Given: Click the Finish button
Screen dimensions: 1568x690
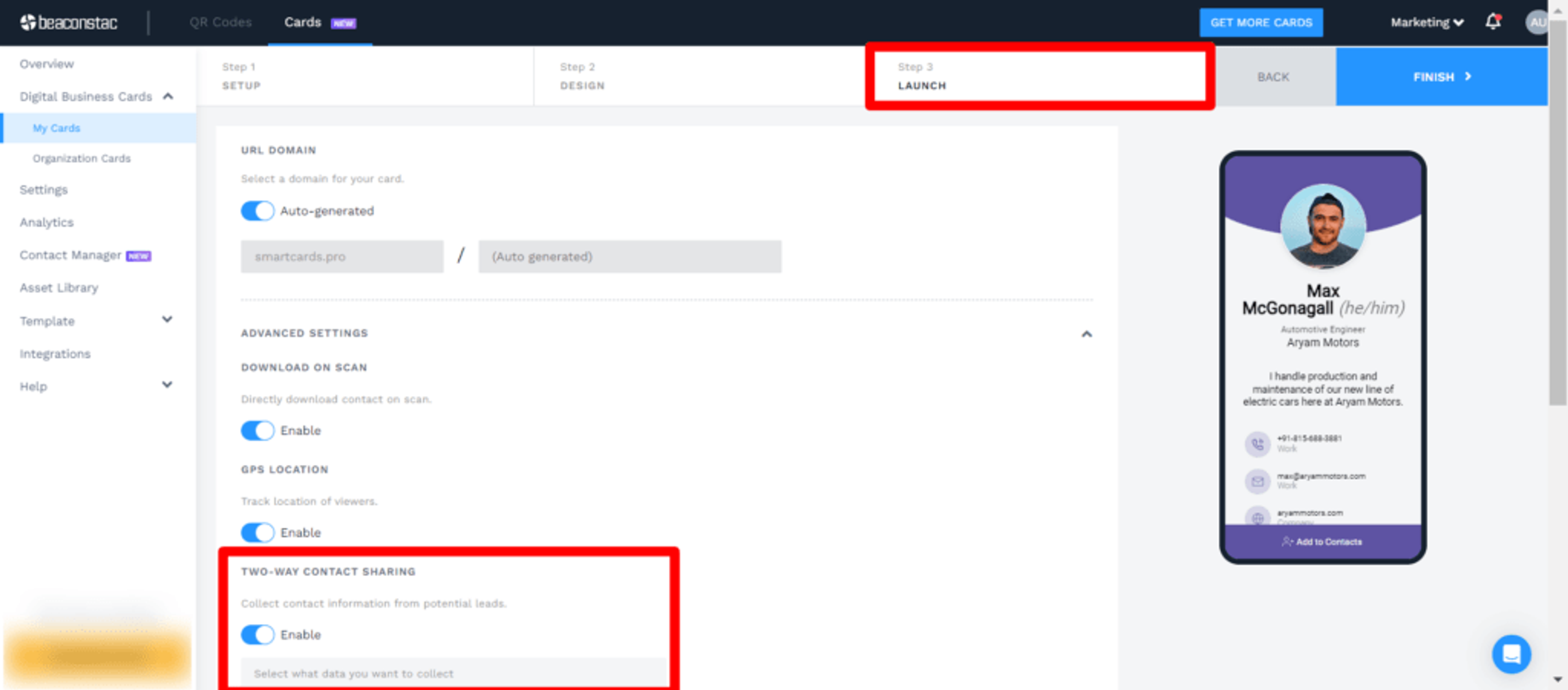Looking at the screenshot, I should point(1441,77).
